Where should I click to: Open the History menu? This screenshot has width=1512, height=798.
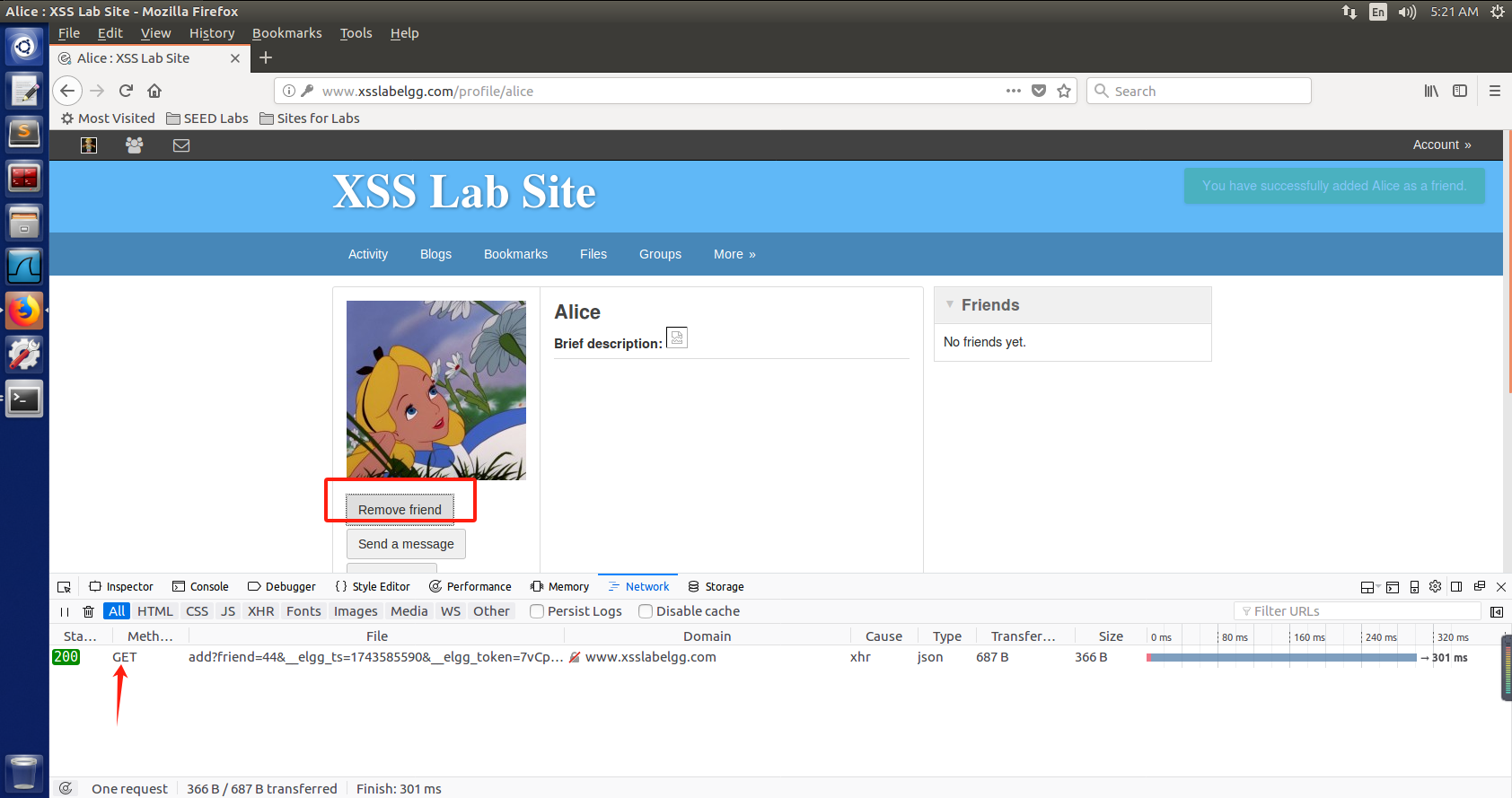click(212, 33)
